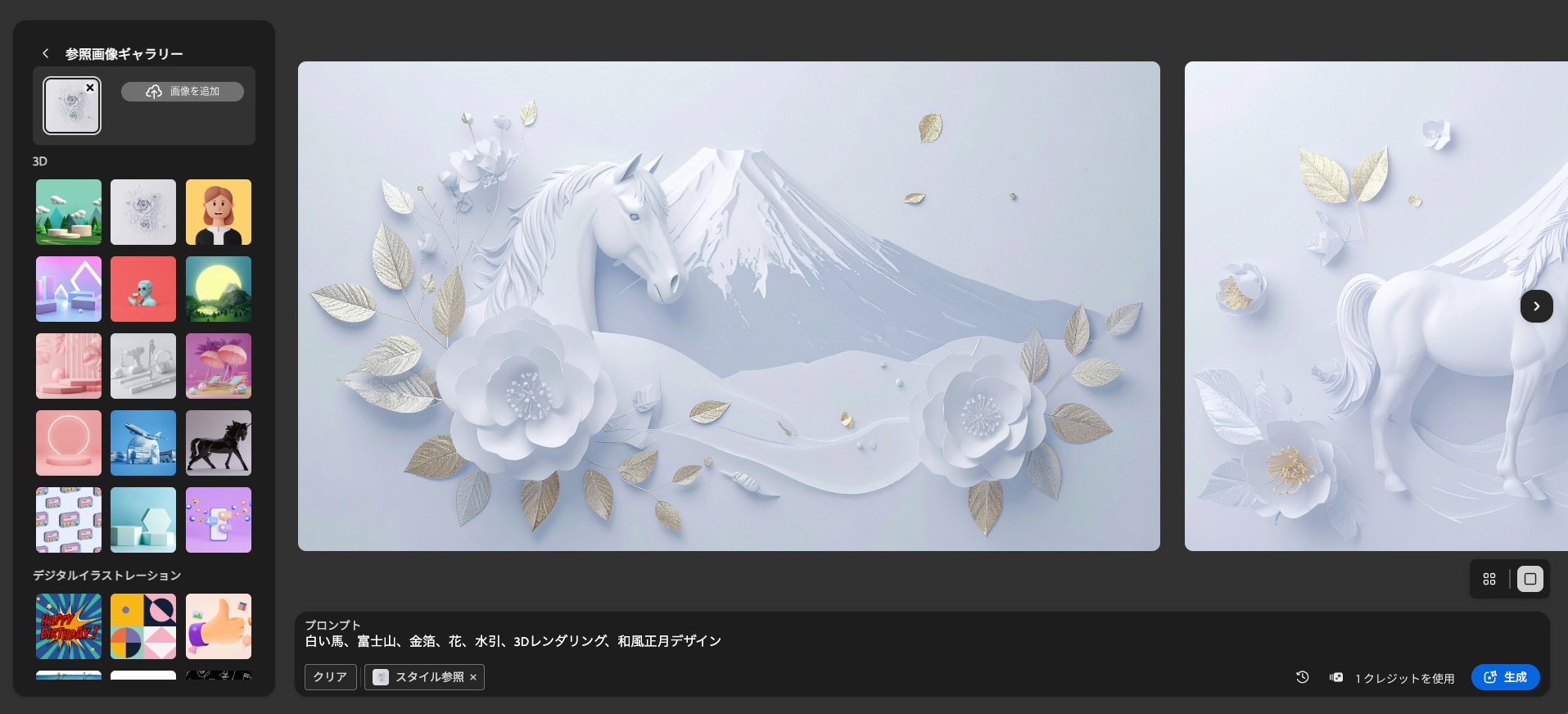Click the generative credits icon
This screenshot has height=714, width=1568.
click(1336, 677)
